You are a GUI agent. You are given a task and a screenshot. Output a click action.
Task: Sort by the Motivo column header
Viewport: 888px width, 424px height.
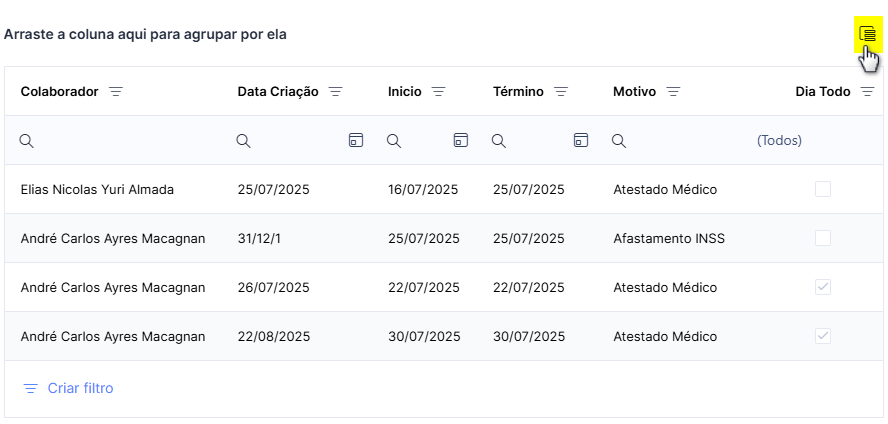(634, 92)
